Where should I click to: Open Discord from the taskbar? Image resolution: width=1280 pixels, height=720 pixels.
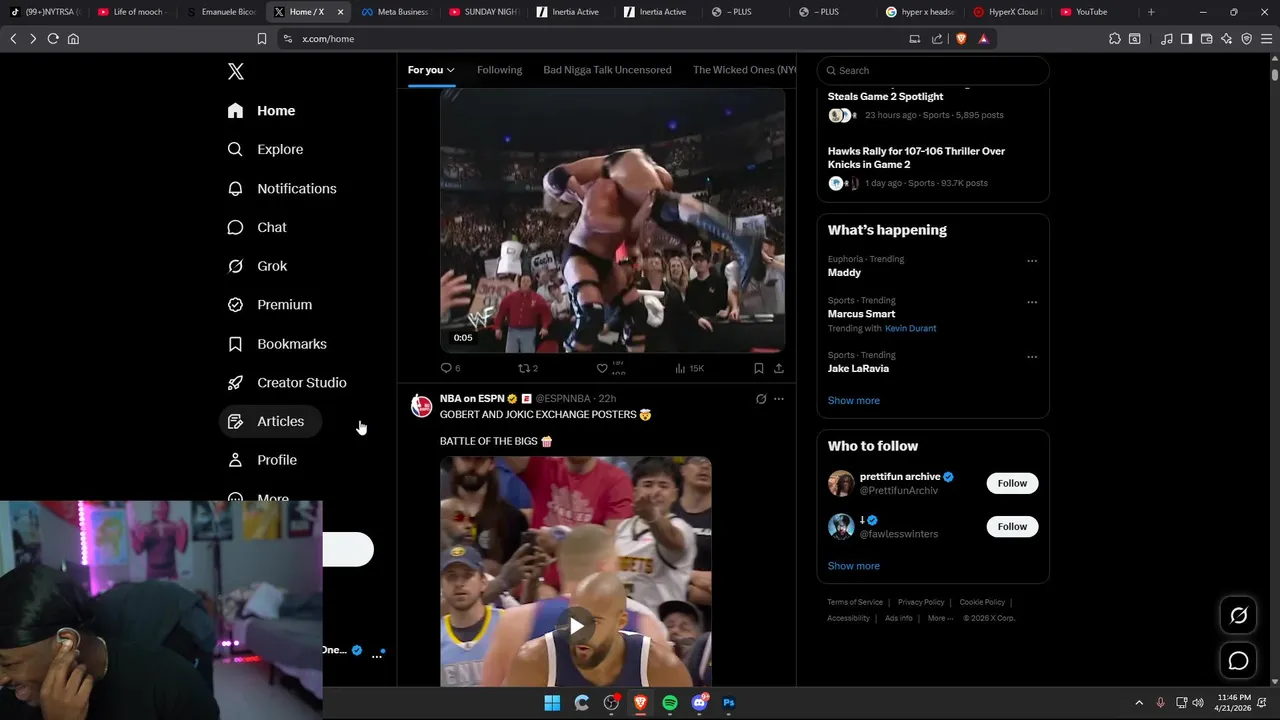(700, 703)
